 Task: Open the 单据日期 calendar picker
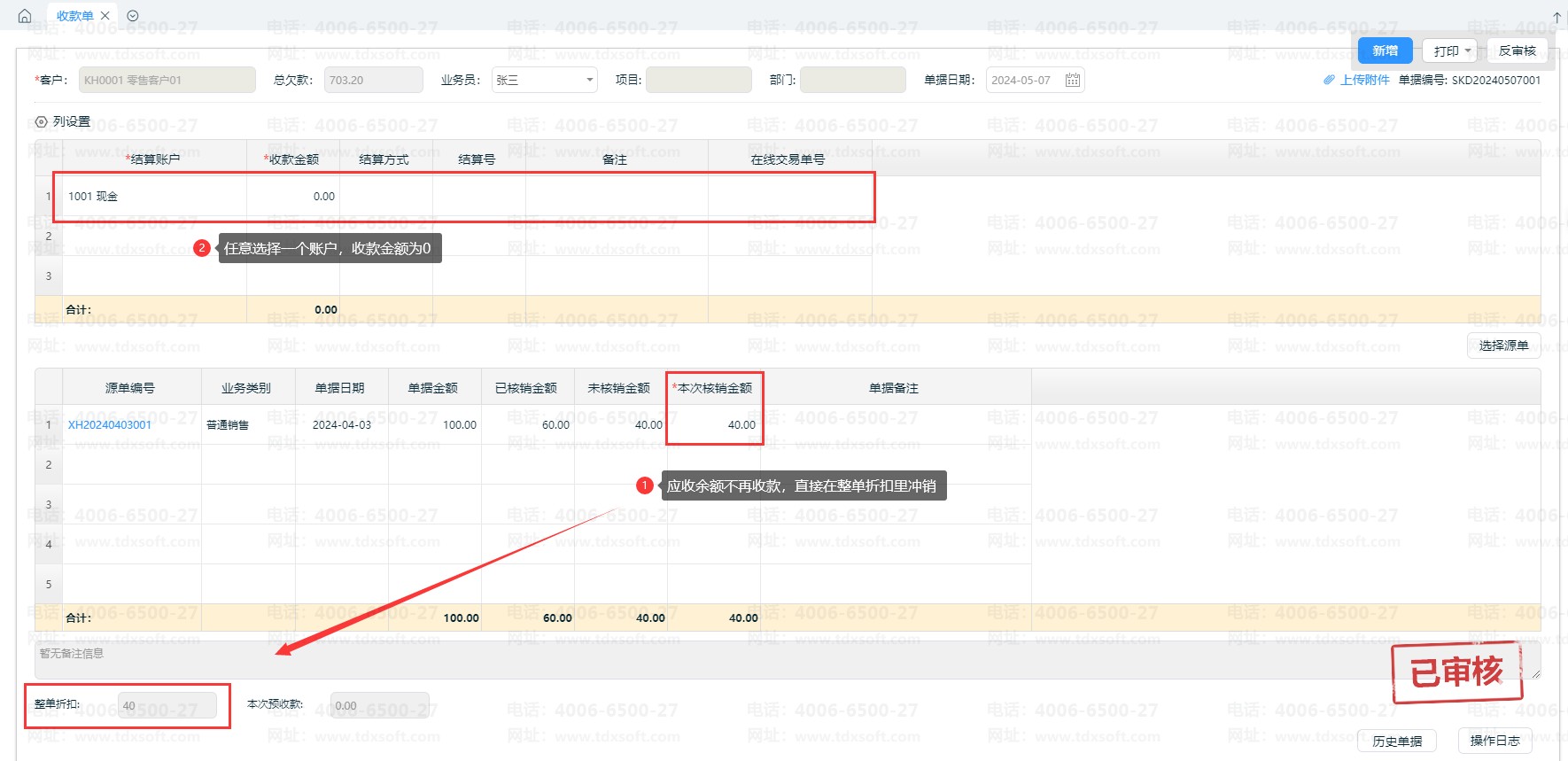click(1072, 81)
